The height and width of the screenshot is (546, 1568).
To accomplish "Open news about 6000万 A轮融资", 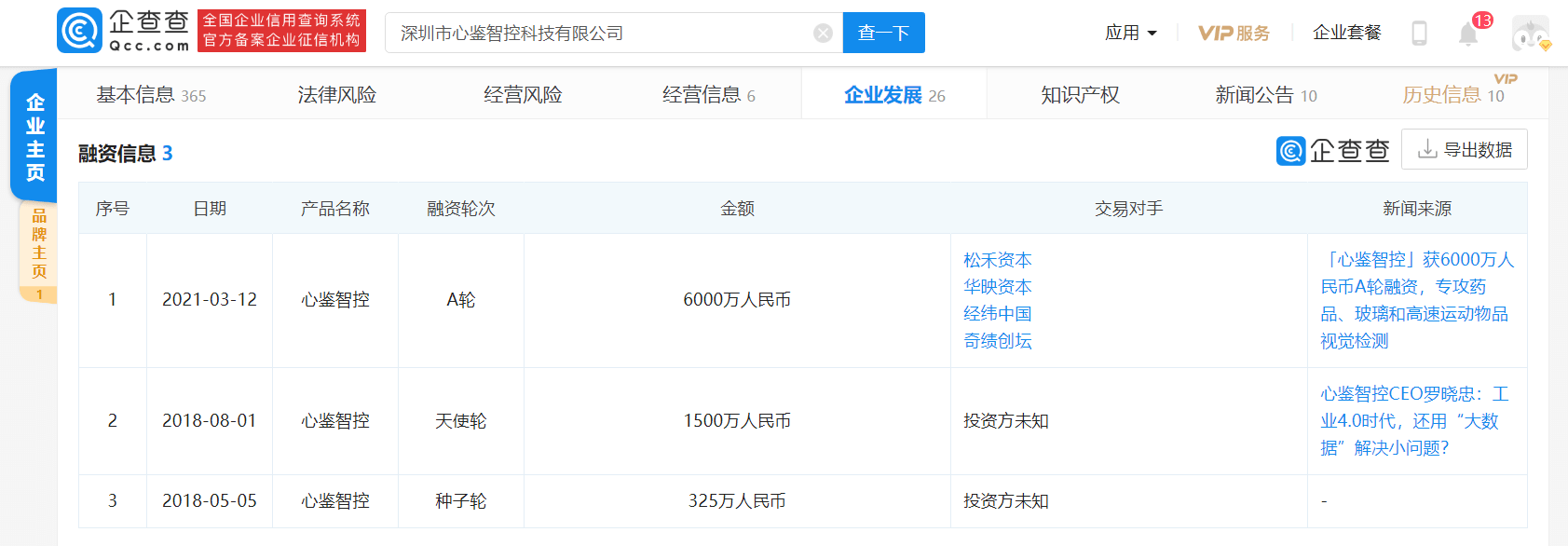I will pos(1417,300).
